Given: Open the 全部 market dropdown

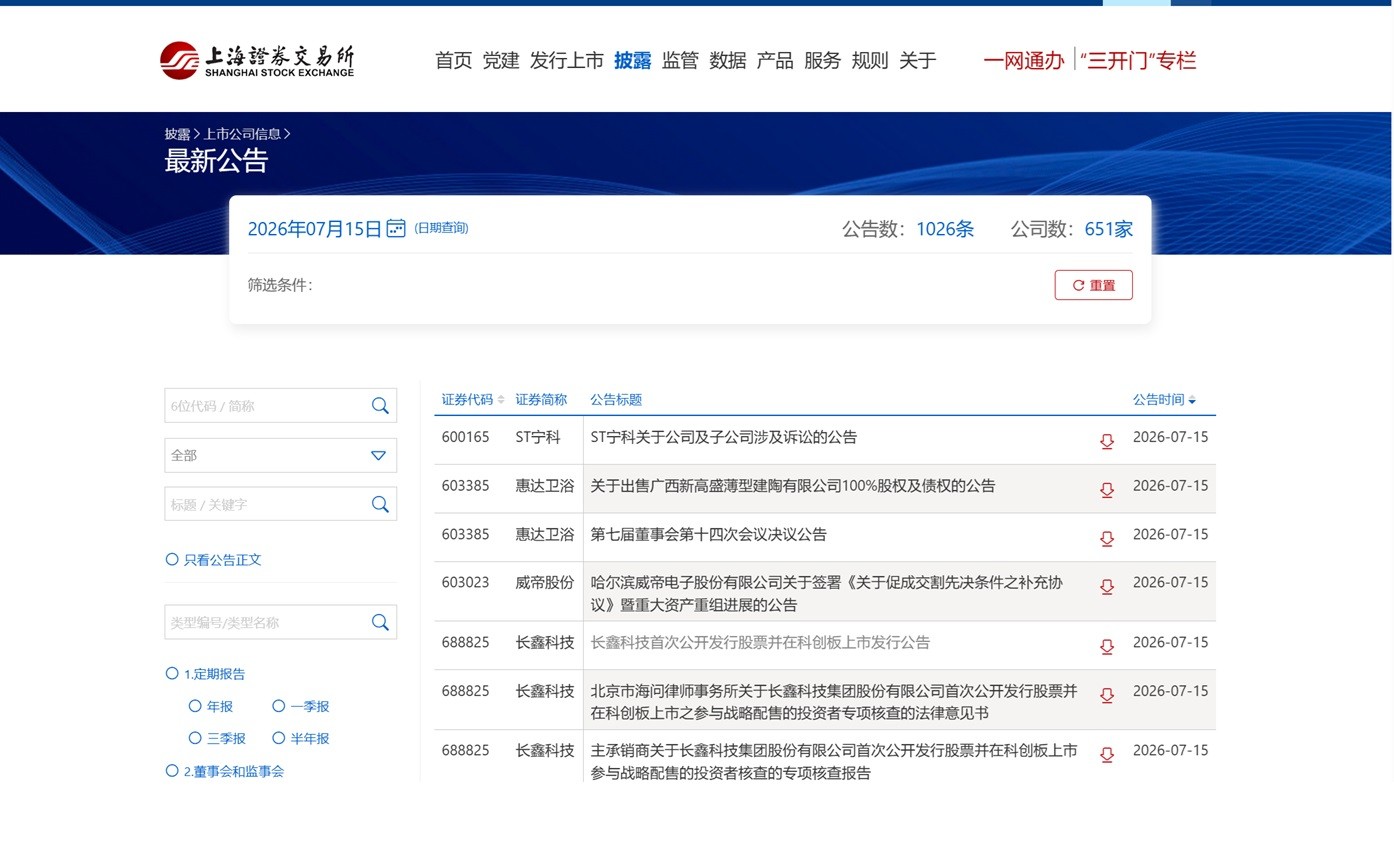Looking at the screenshot, I should [x=280, y=455].
